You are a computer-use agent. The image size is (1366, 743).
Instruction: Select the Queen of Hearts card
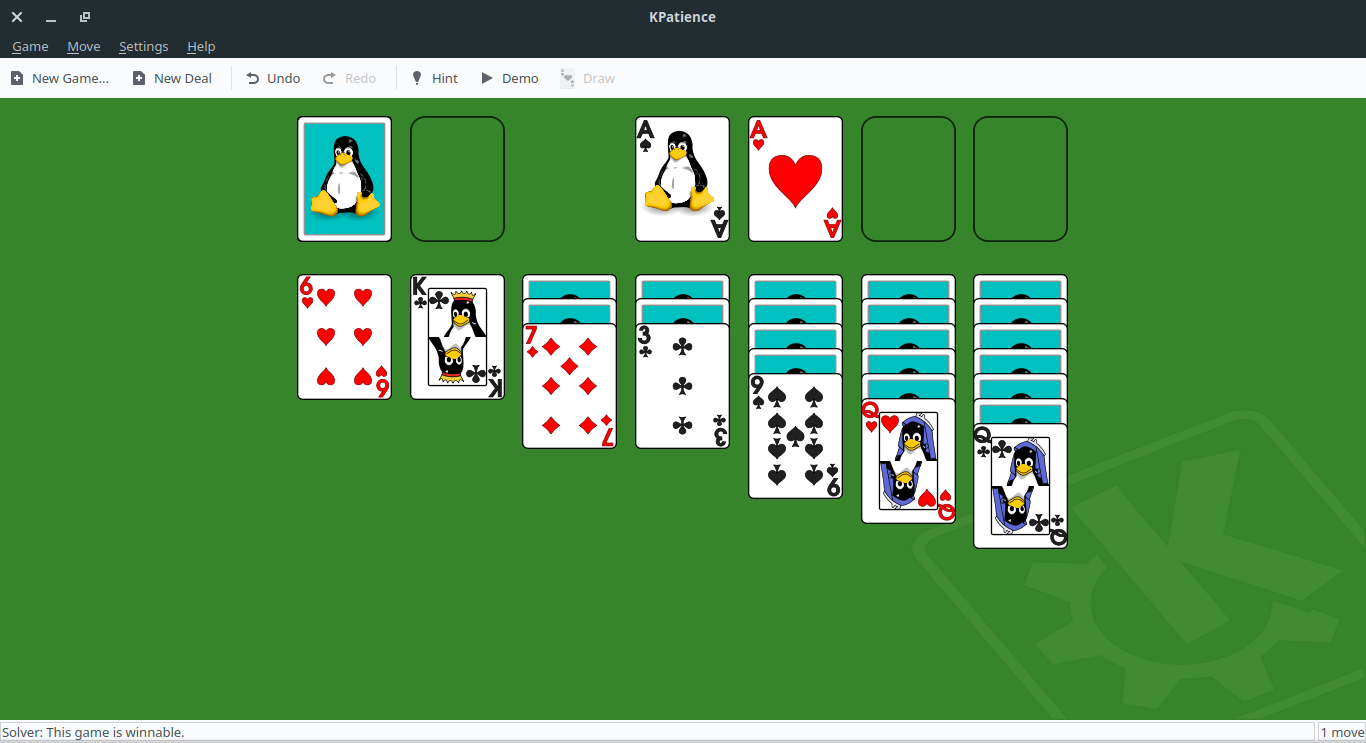(908, 461)
